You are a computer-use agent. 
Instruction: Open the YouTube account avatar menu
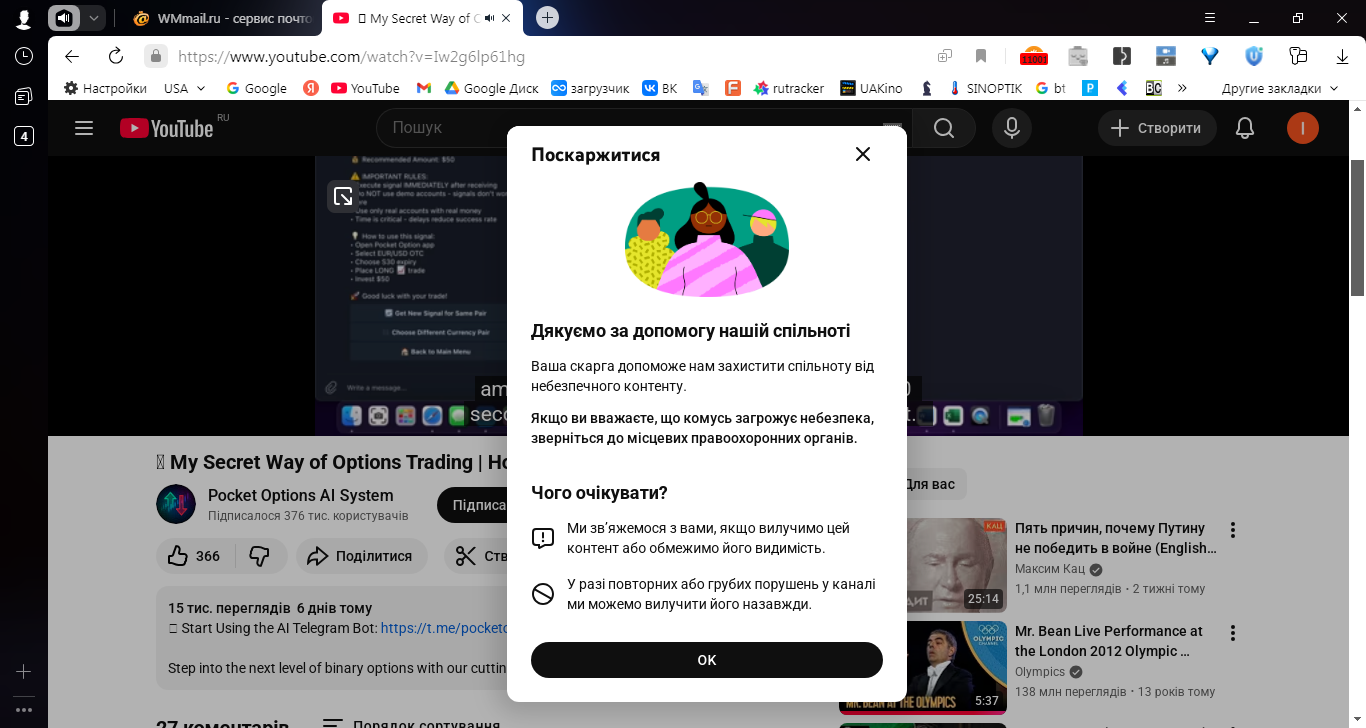tap(1303, 128)
